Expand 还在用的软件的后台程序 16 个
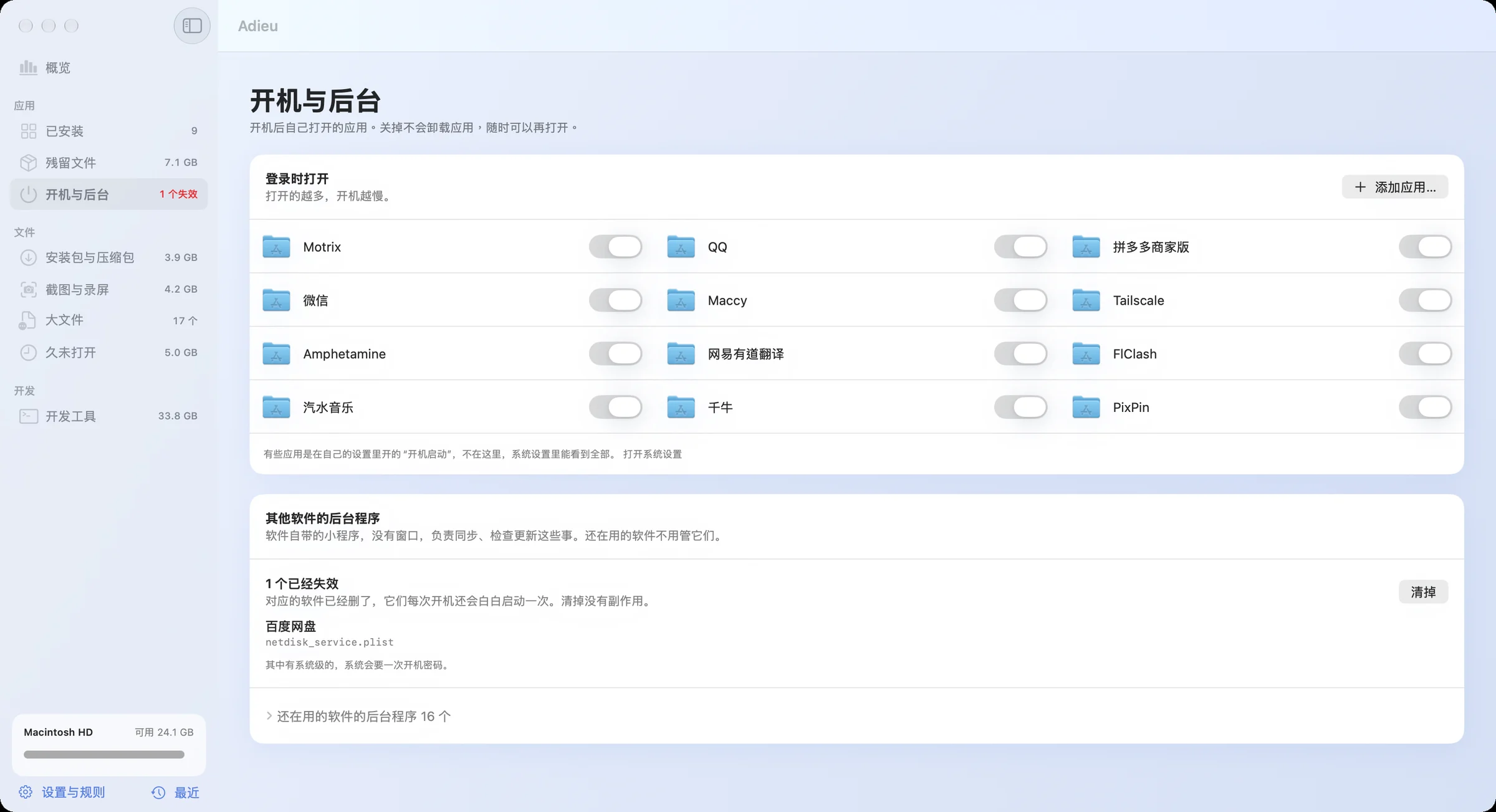Viewport: 1496px width, 812px height. [358, 717]
